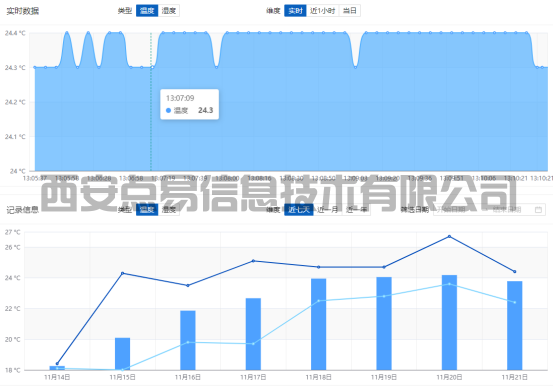Click the 13:07:09 data point on live chart
553x388 pixels.
pyautogui.click(x=152, y=67)
